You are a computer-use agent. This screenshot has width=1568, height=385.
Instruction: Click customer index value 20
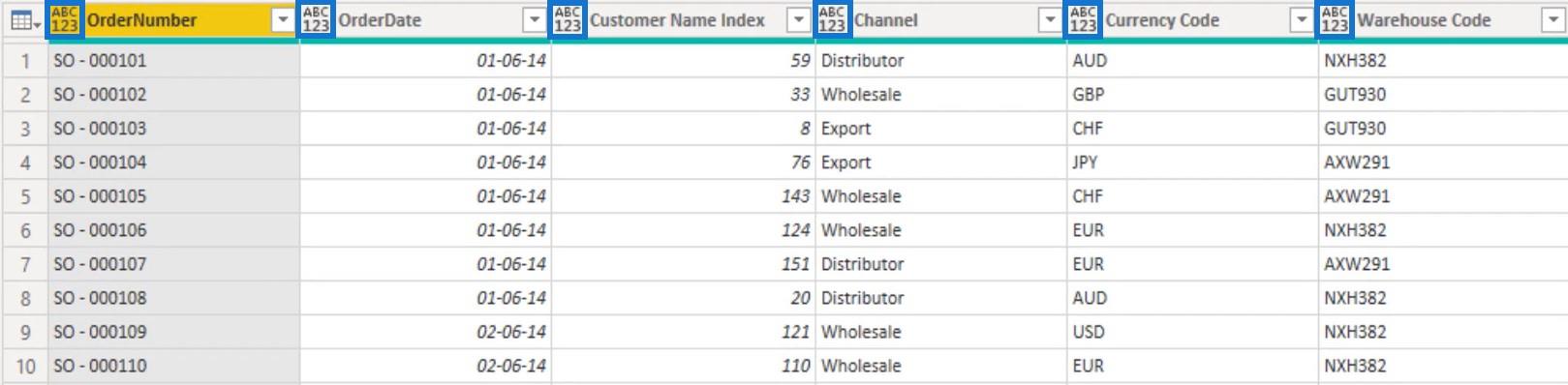684,297
